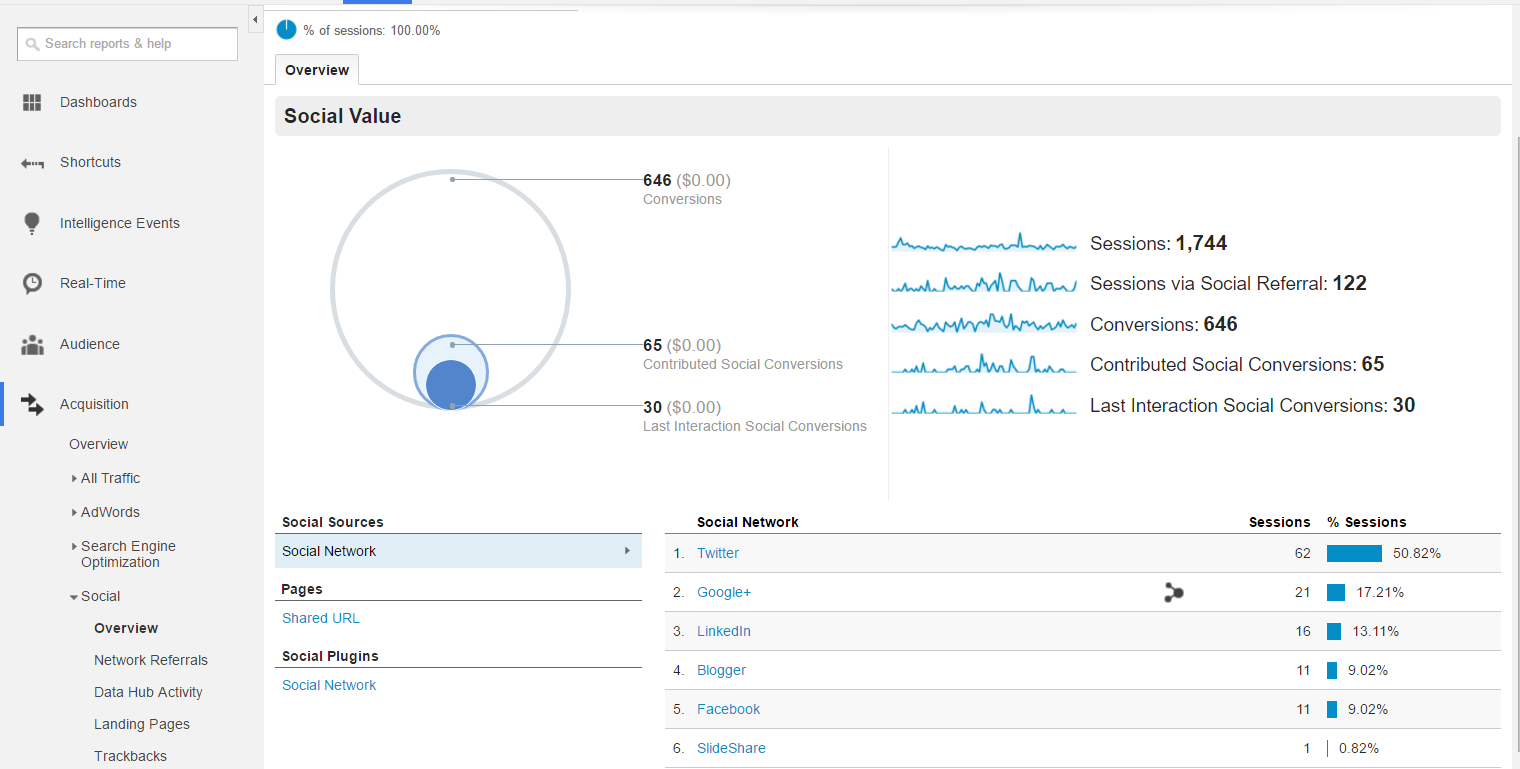The image size is (1520, 769).
Task: Open Intelligence Events section
Action: pyautogui.click(x=120, y=223)
